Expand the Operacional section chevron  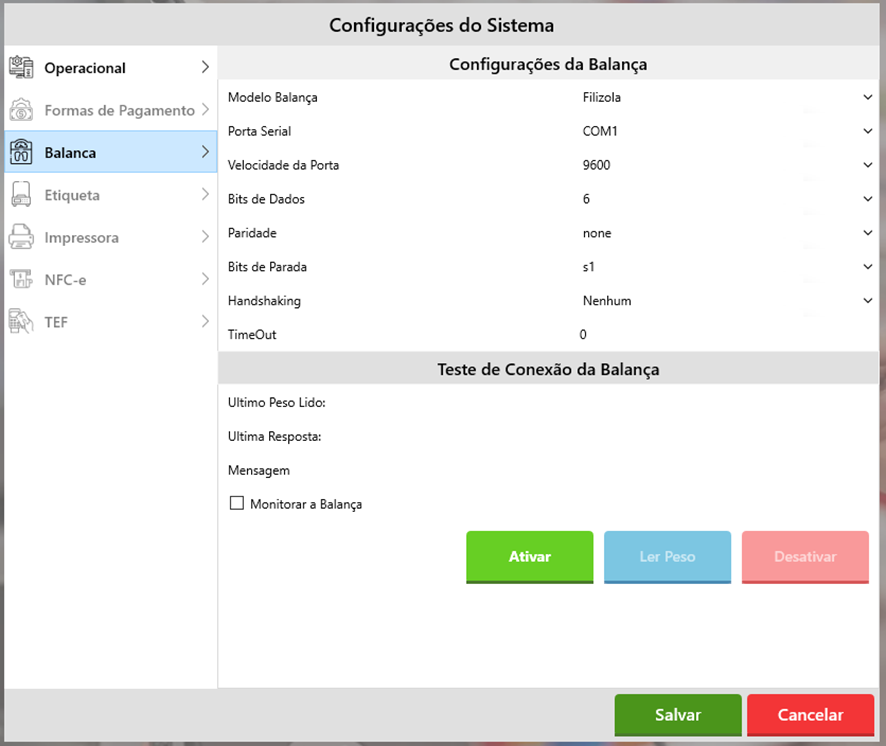tap(205, 68)
